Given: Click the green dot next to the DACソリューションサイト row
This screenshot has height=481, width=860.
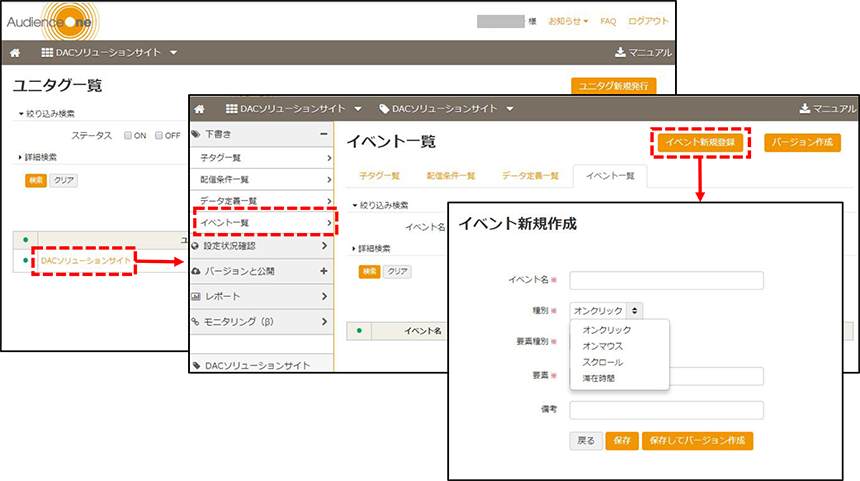Looking at the screenshot, I should 25,260.
